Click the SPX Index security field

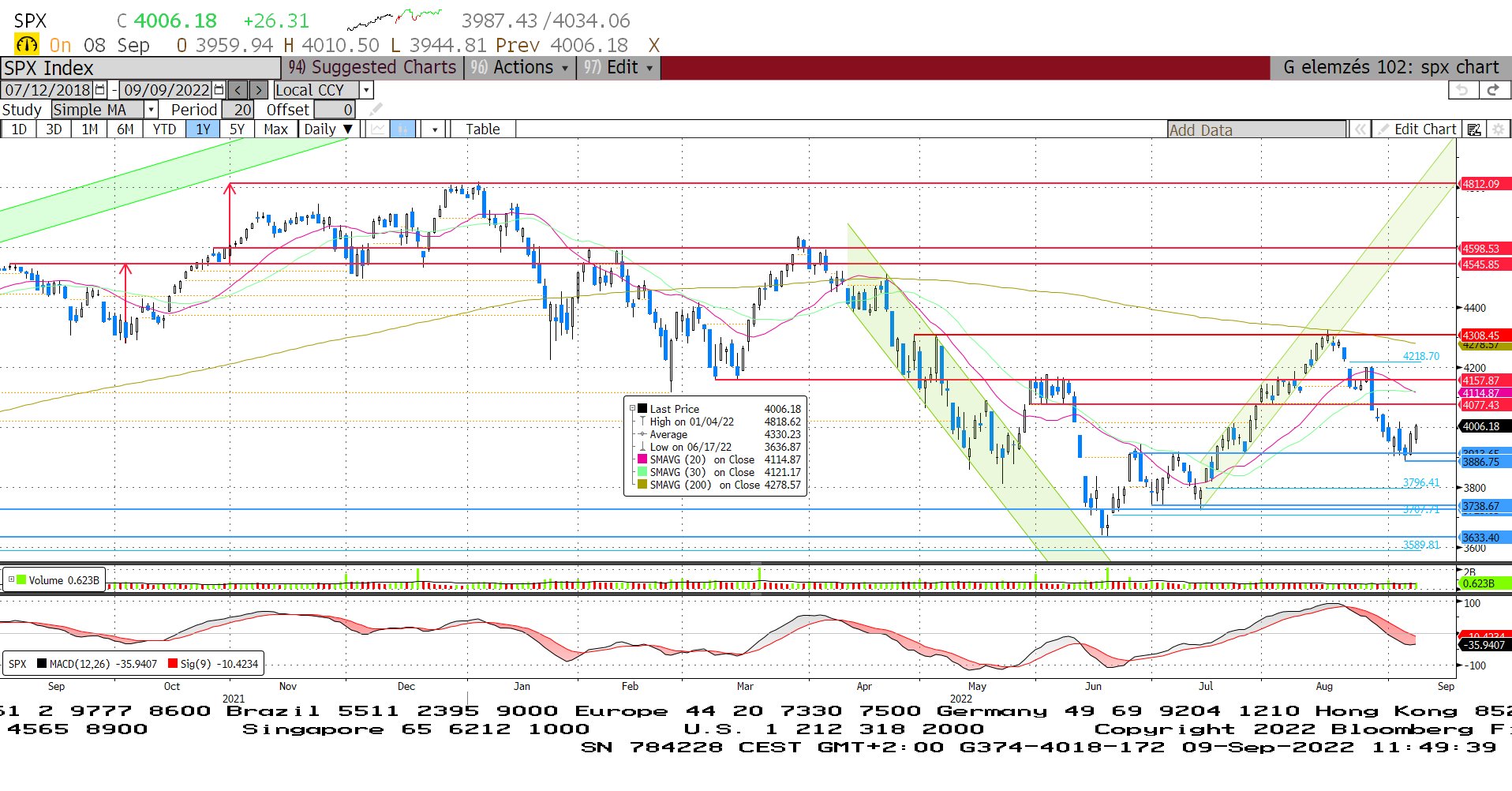tap(140, 68)
